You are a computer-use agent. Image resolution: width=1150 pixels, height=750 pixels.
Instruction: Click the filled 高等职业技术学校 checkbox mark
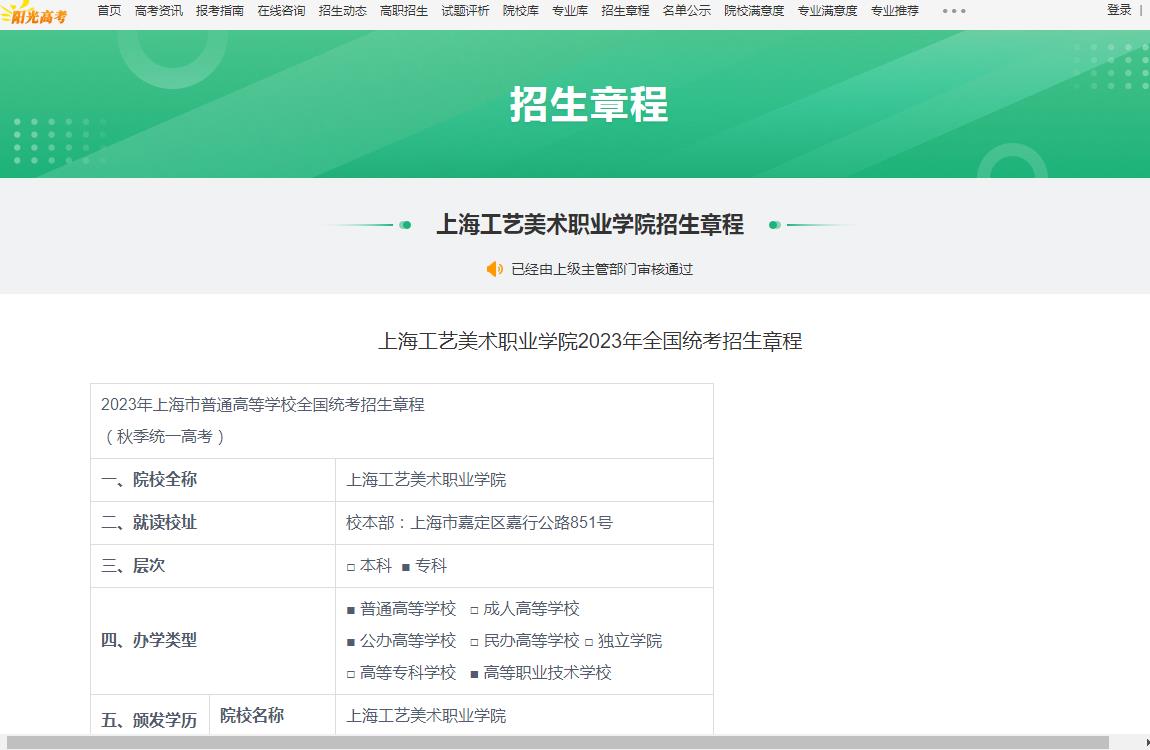click(474, 674)
